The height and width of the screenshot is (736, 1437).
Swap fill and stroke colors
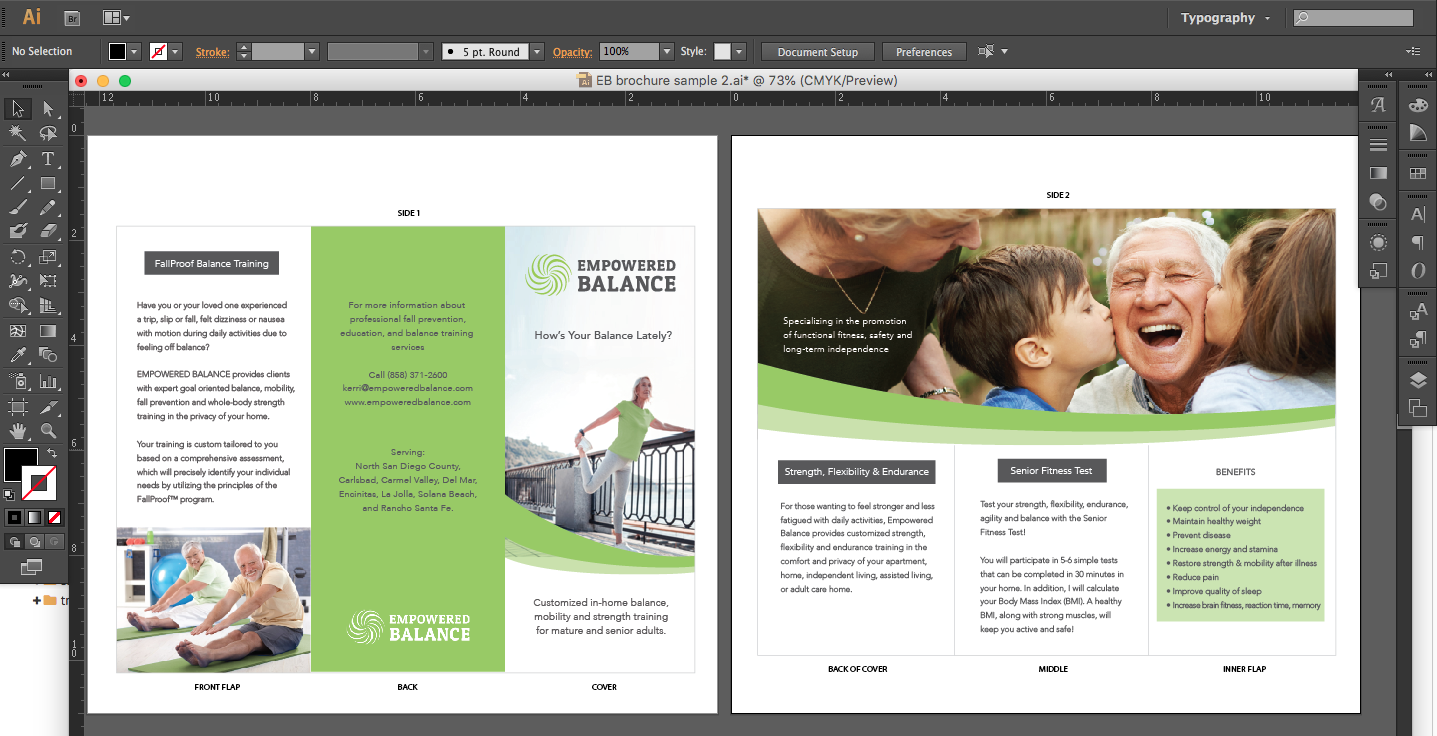(51, 453)
